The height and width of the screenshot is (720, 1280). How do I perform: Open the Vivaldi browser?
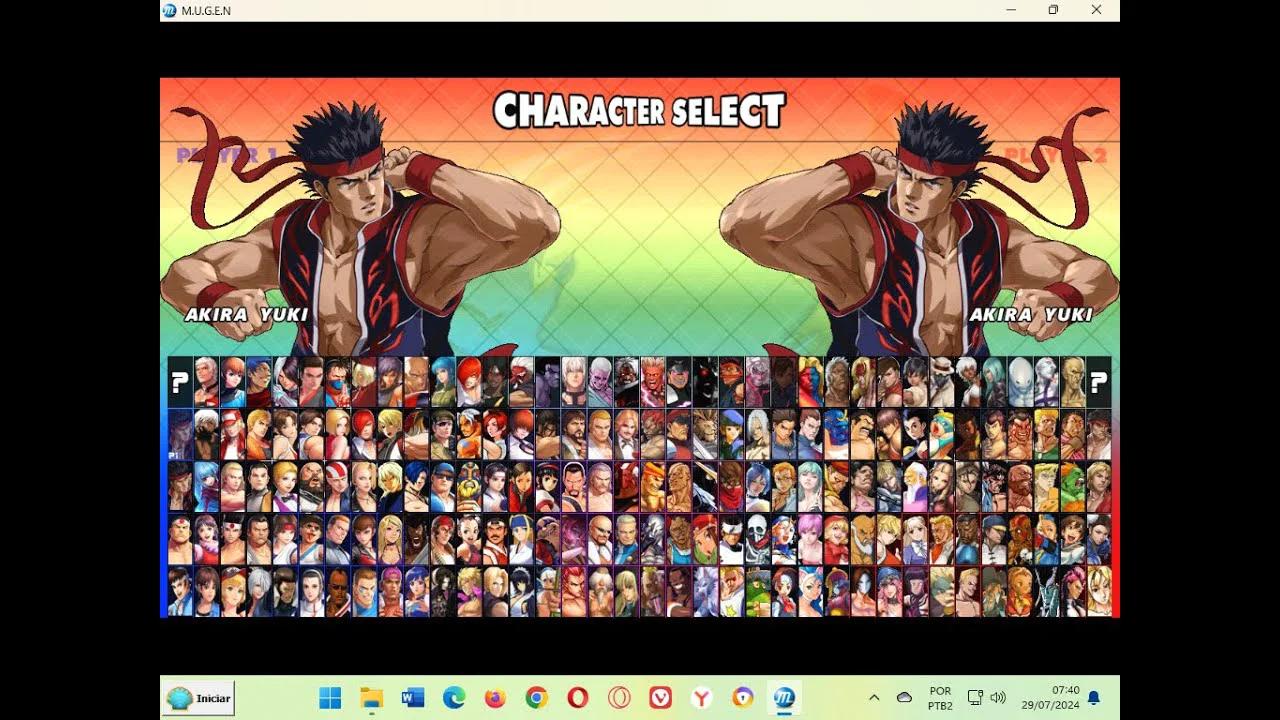click(660, 698)
